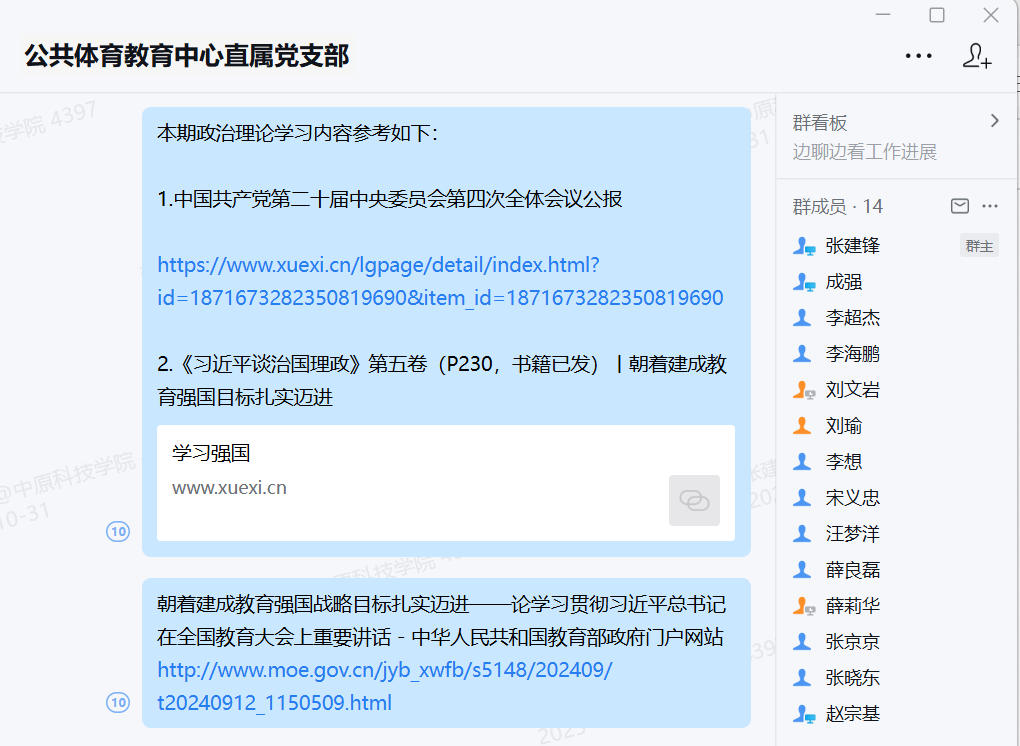Image resolution: width=1020 pixels, height=746 pixels.
Task: Click the group title 公共体育教育中心直属党支部
Action: click(x=187, y=56)
